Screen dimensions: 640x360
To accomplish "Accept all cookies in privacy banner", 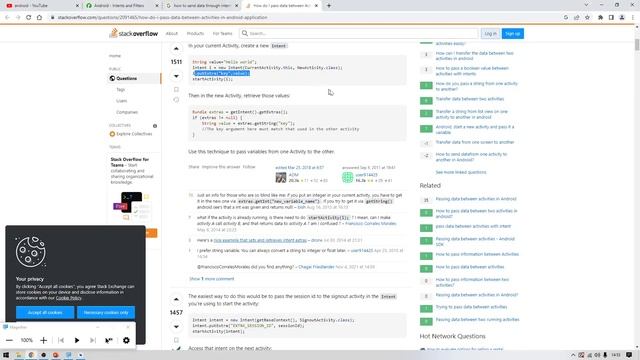I will click(45, 312).
